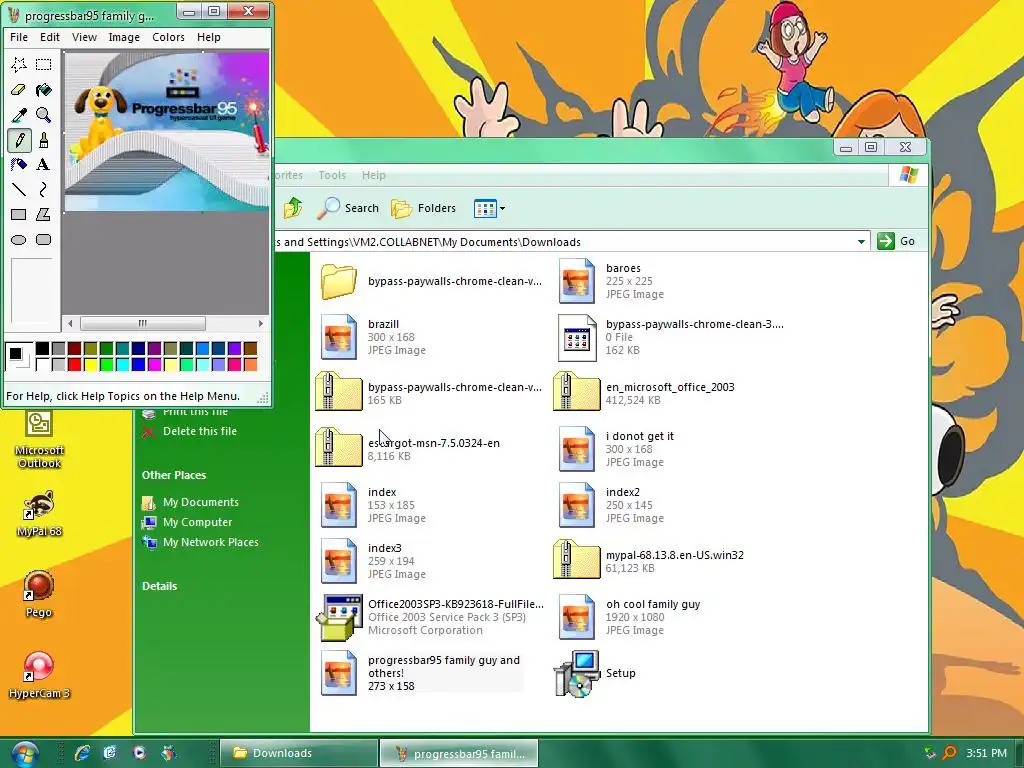Viewport: 1024px width, 768px height.
Task: Open the Tools menu in Explorer window
Action: tap(332, 175)
